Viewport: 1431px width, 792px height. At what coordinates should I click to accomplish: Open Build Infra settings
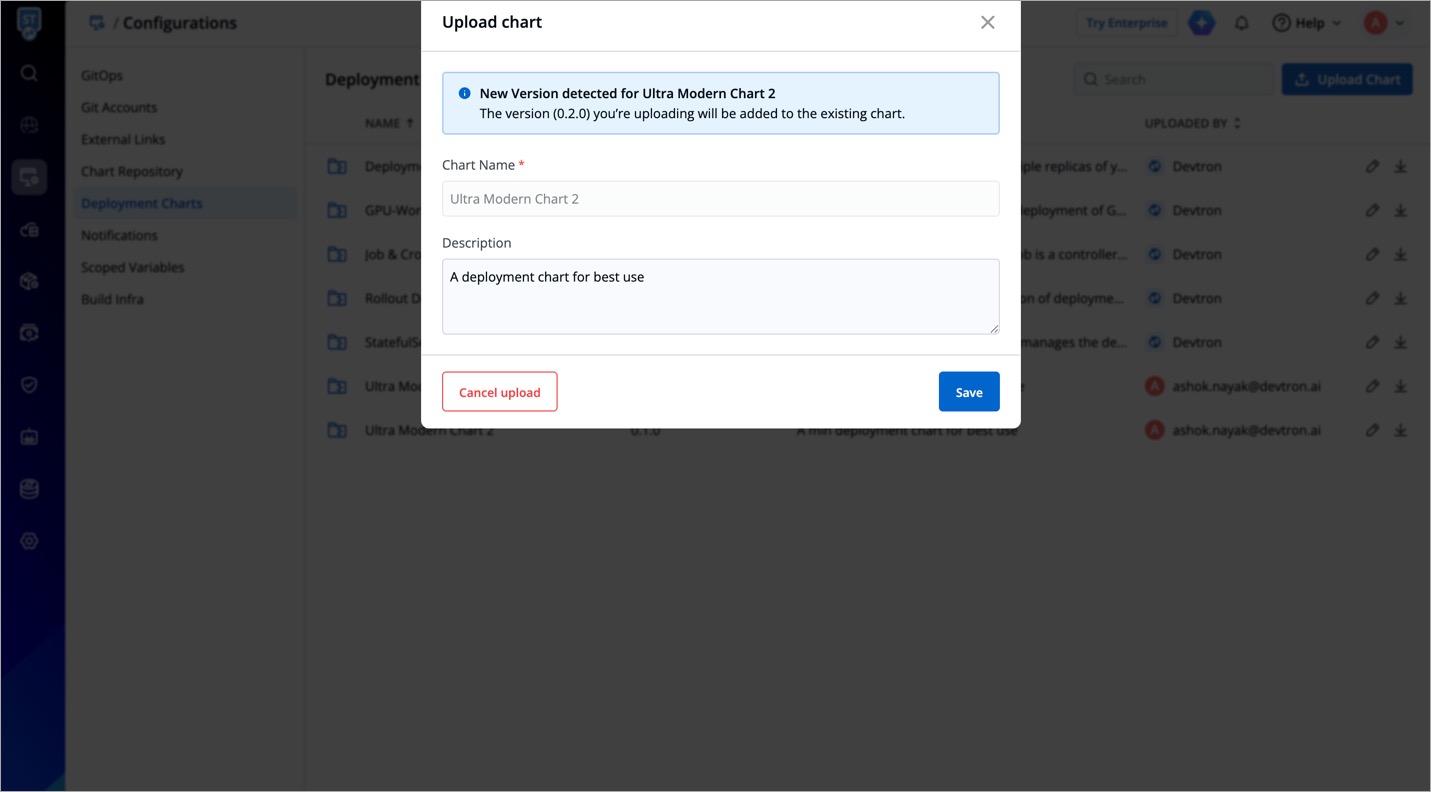click(112, 299)
